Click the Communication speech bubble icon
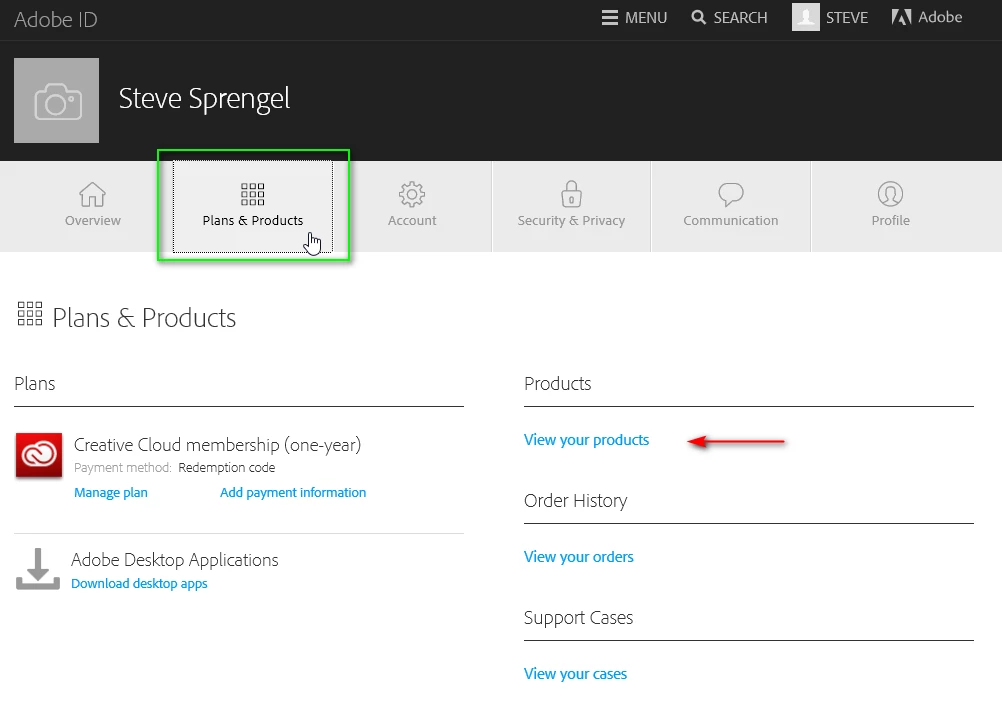Viewport: 1002px width, 702px height. (x=731, y=194)
